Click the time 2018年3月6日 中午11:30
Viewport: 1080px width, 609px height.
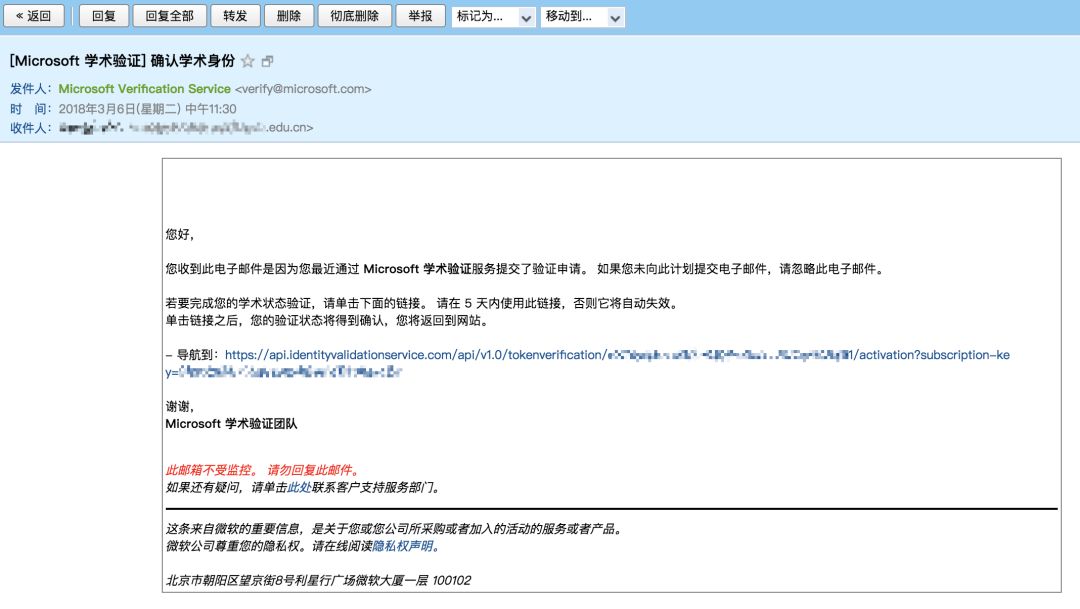click(x=147, y=109)
